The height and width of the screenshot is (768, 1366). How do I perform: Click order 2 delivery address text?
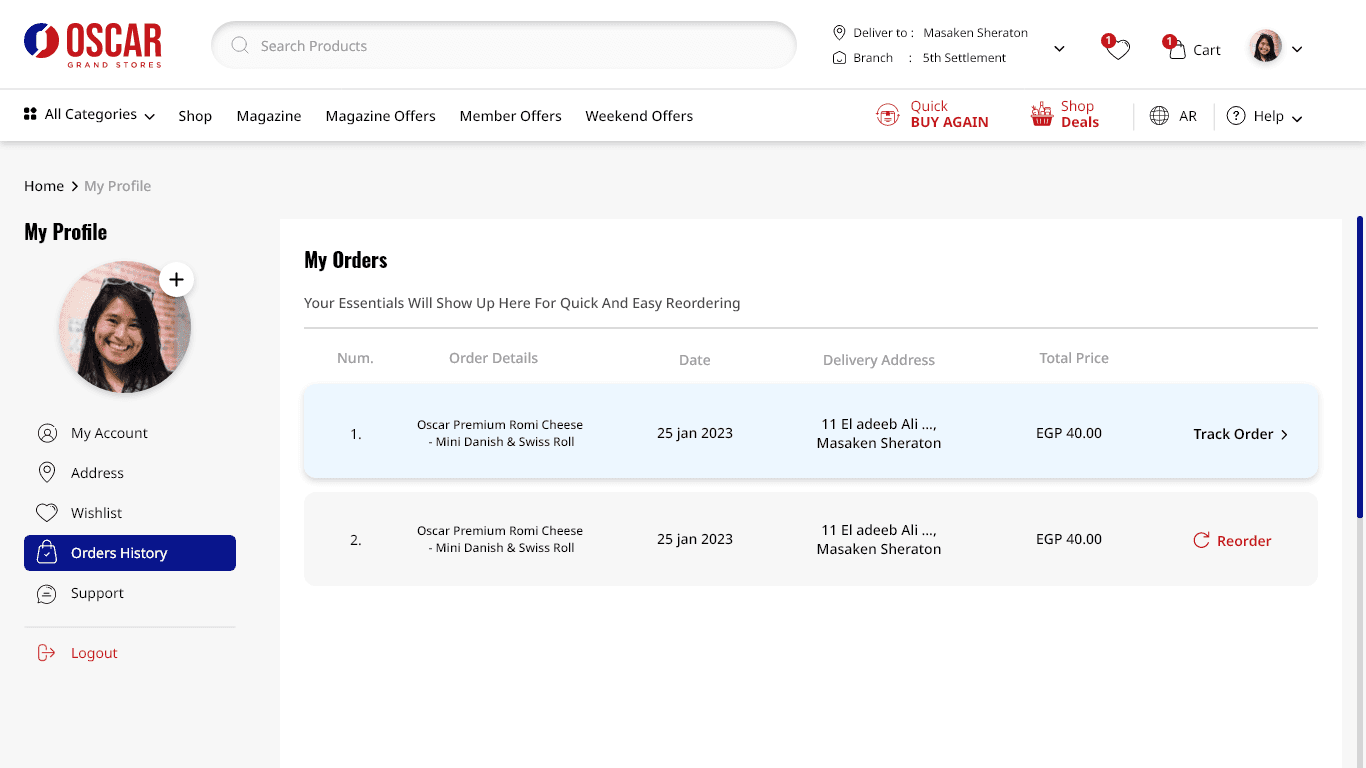point(879,539)
